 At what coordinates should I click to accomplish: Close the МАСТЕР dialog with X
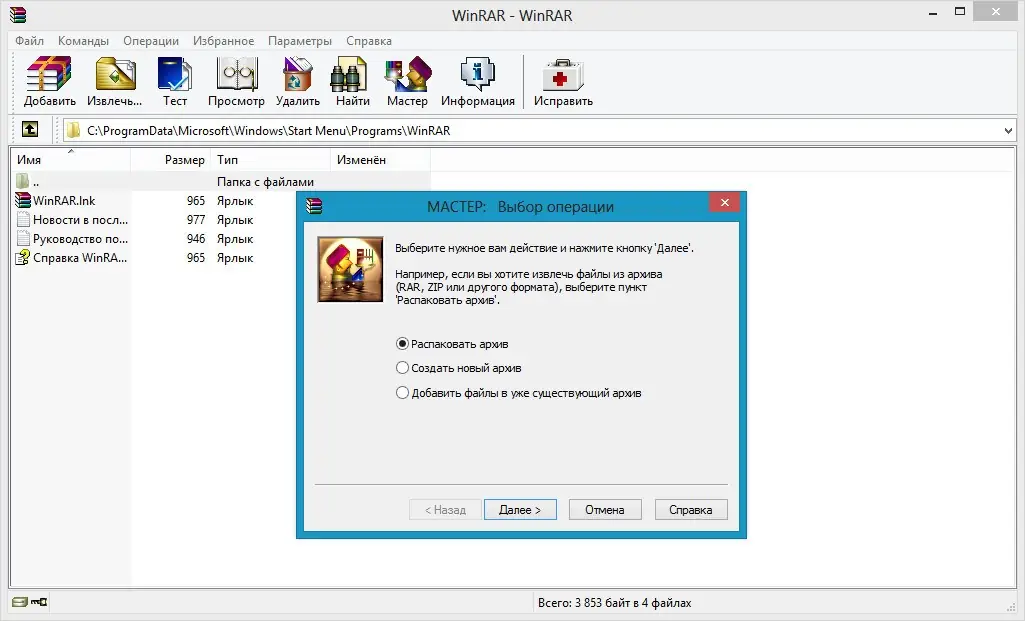(724, 203)
